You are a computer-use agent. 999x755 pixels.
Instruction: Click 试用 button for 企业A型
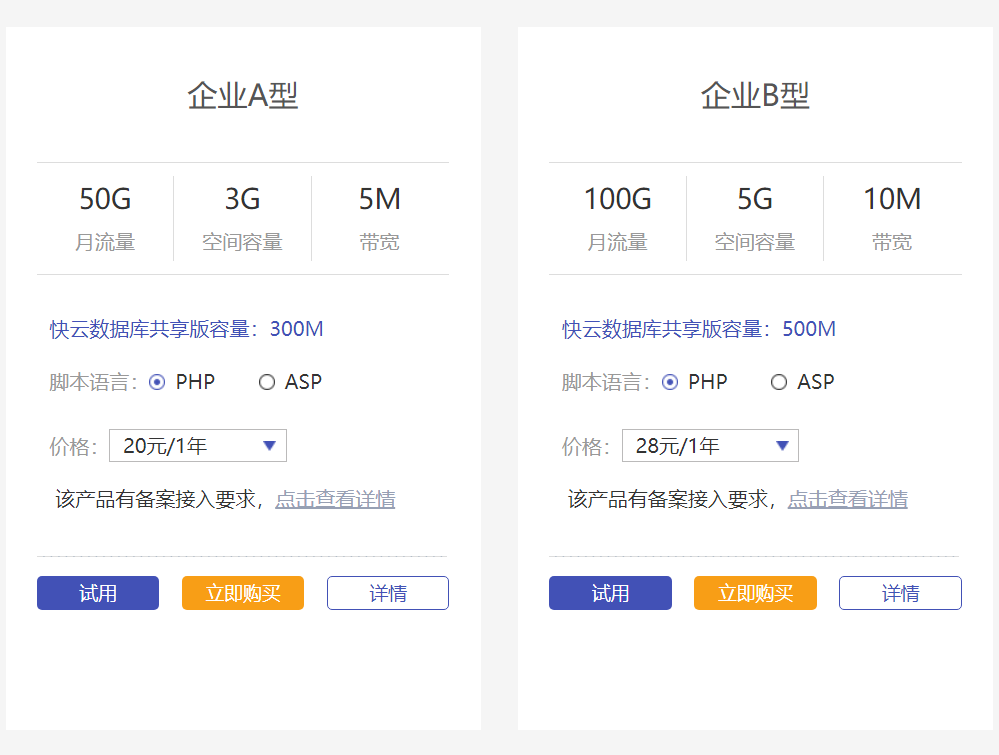click(98, 593)
